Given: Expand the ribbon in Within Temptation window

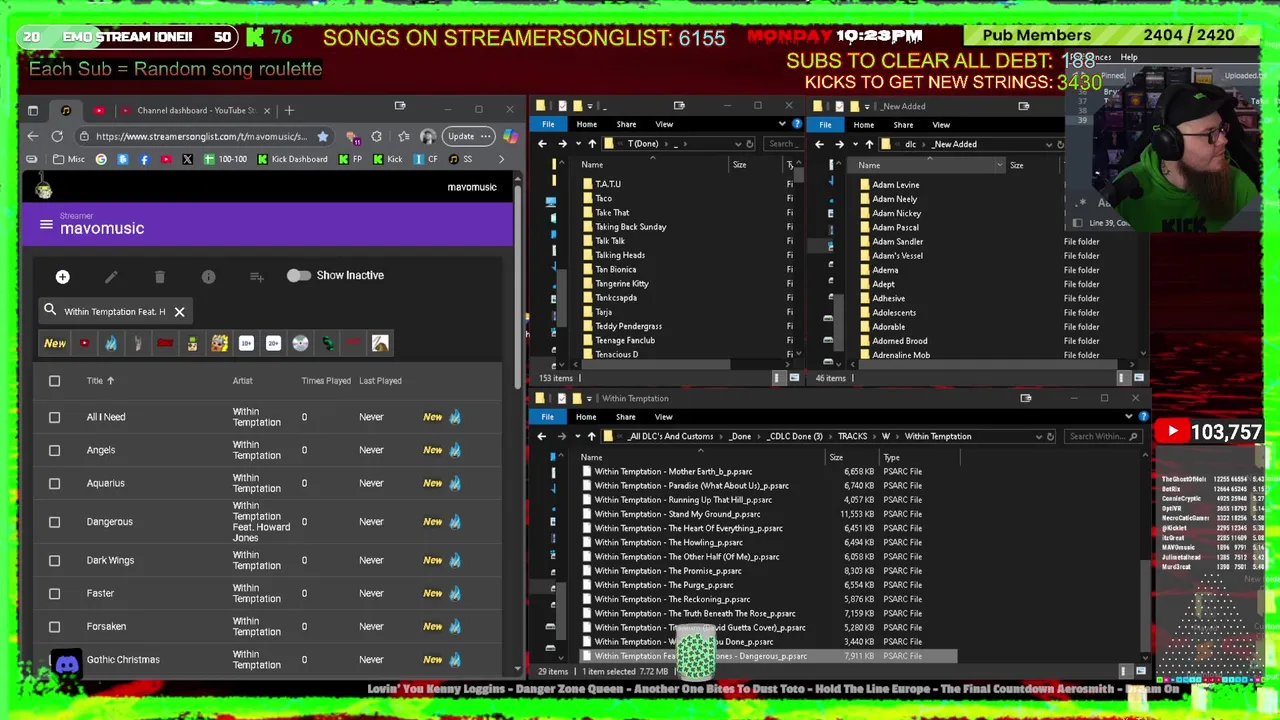Looking at the screenshot, I should [x=1131, y=417].
